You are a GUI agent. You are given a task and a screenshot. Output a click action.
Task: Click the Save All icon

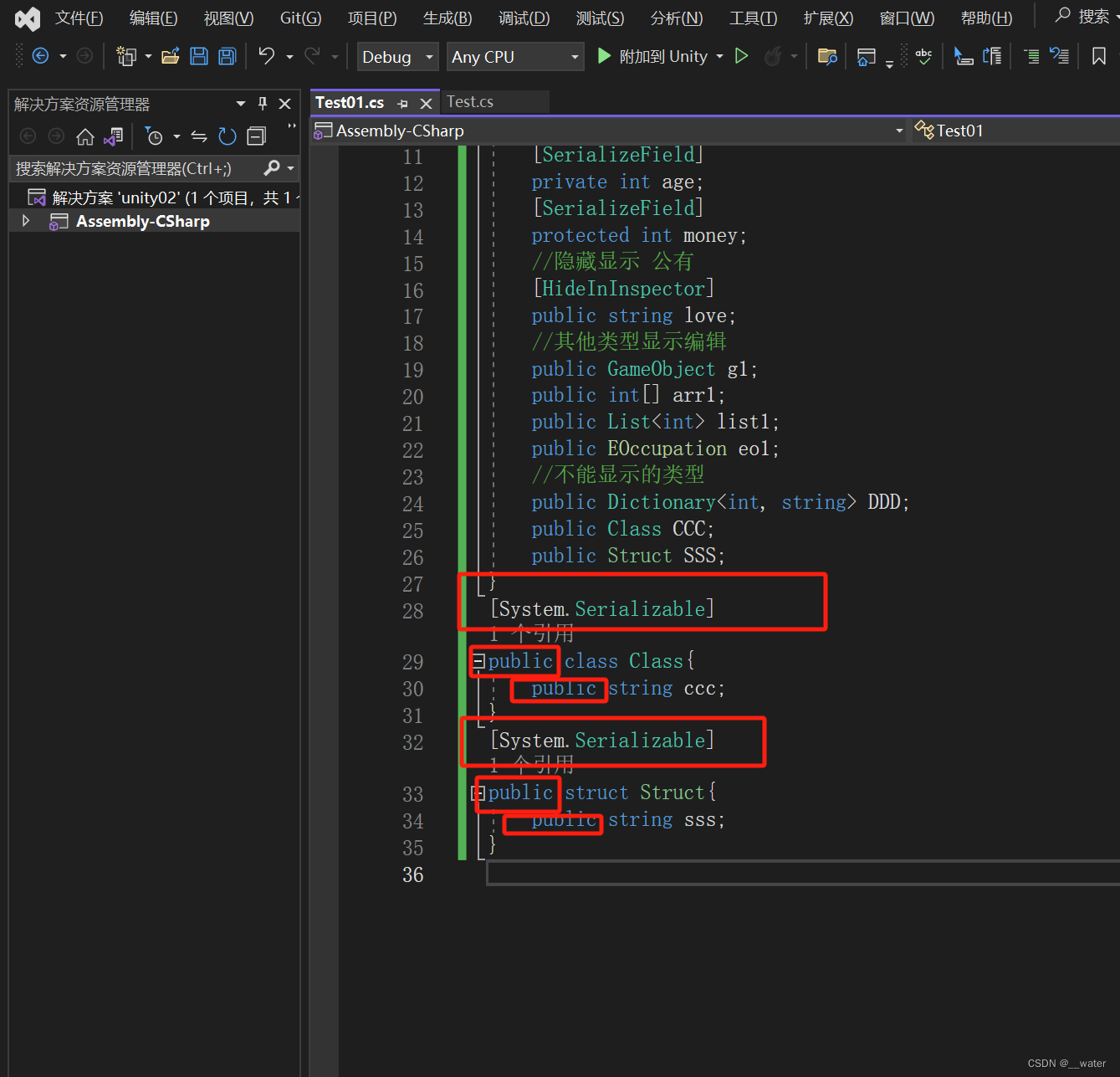[x=226, y=56]
